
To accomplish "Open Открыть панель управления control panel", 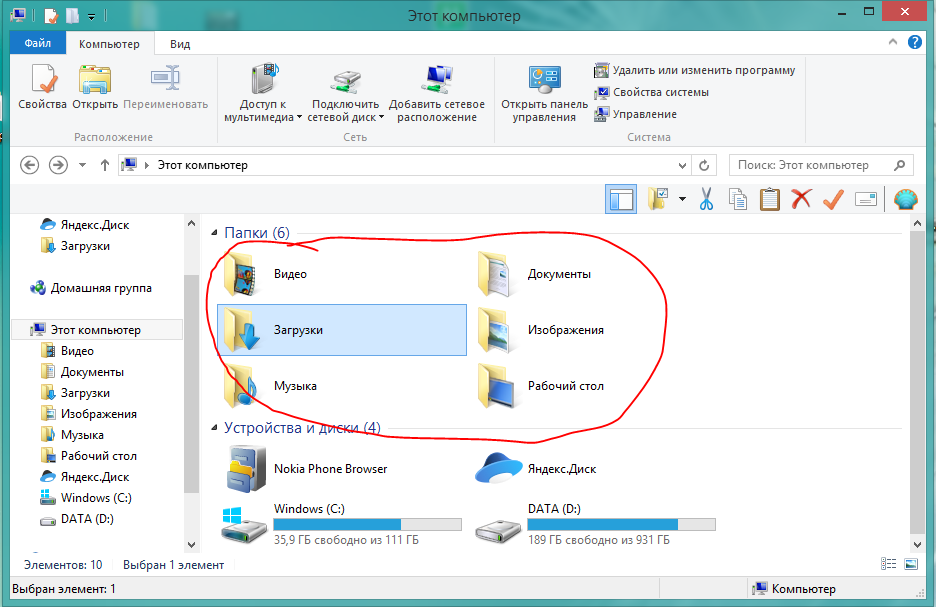I will [544, 94].
